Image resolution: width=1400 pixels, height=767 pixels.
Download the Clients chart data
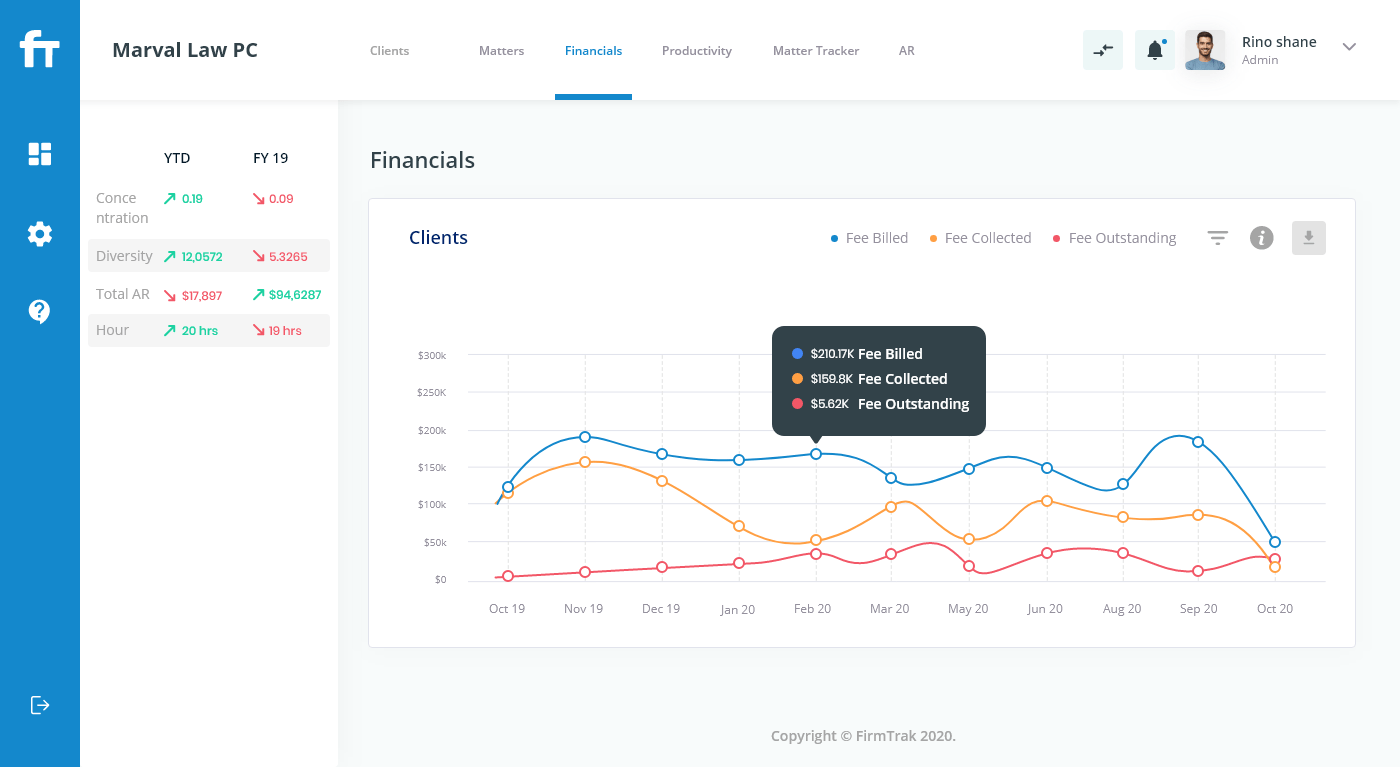1308,238
